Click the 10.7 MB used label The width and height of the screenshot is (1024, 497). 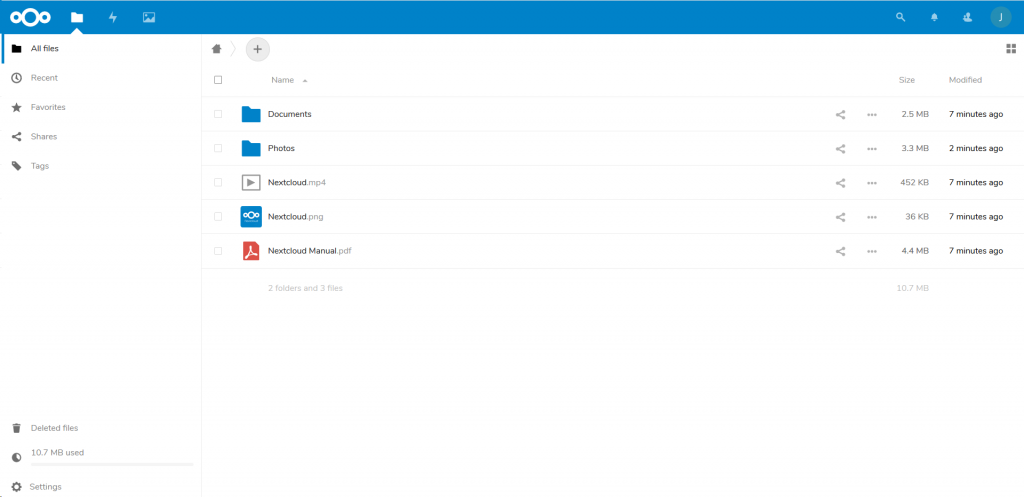click(57, 452)
